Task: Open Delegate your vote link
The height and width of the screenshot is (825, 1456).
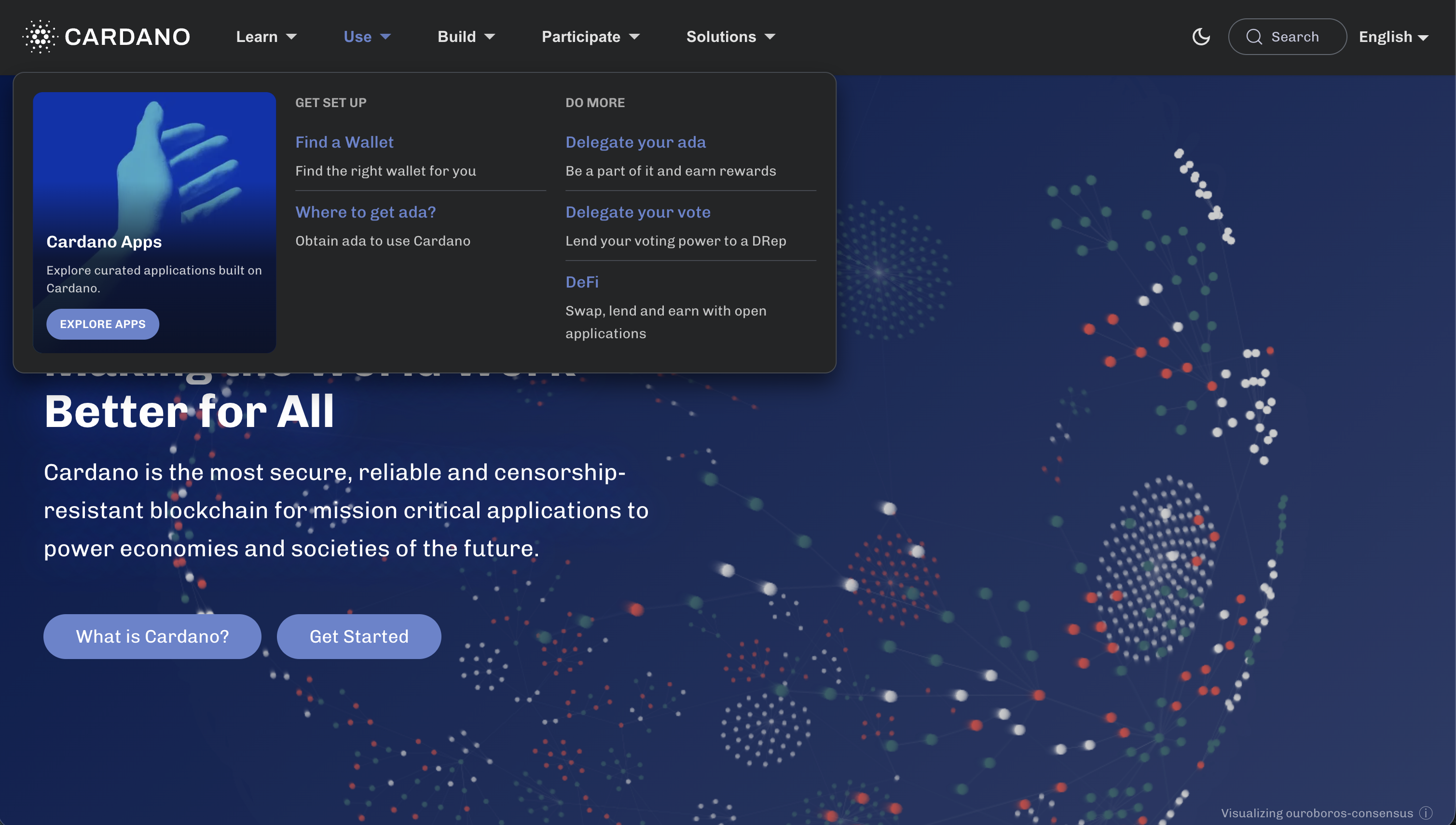Action: (x=638, y=212)
